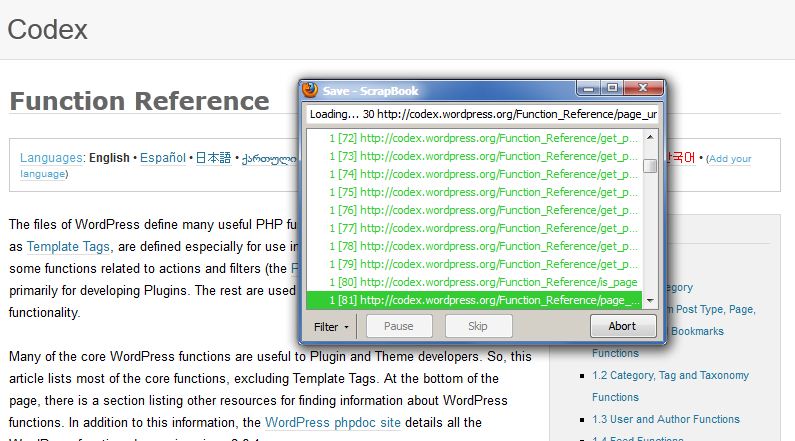Viewport: 795px width, 441px height.
Task: Maximize the ScrapBook Save window
Action: [612, 88]
